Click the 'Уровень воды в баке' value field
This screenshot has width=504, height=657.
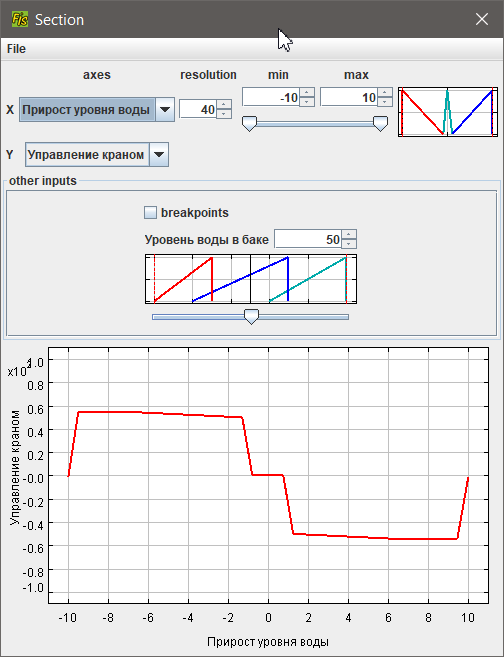pos(308,240)
